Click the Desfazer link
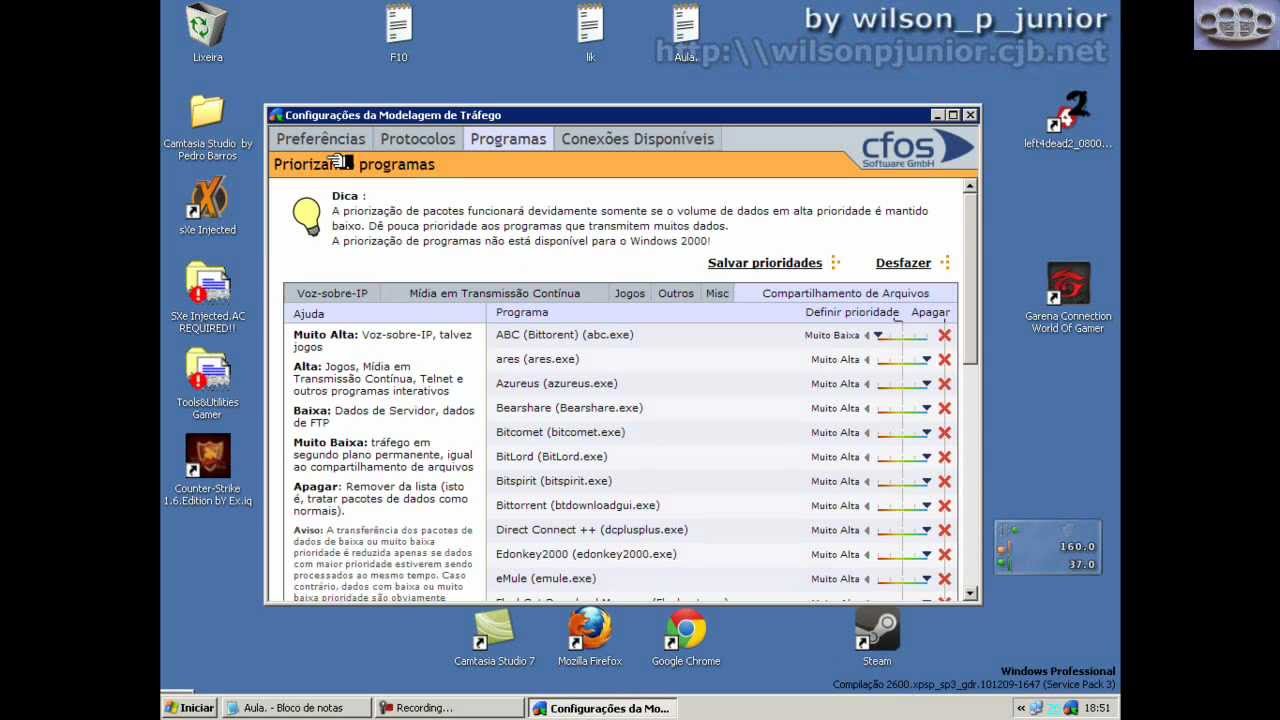Viewport: 1280px width, 720px height. coord(903,263)
